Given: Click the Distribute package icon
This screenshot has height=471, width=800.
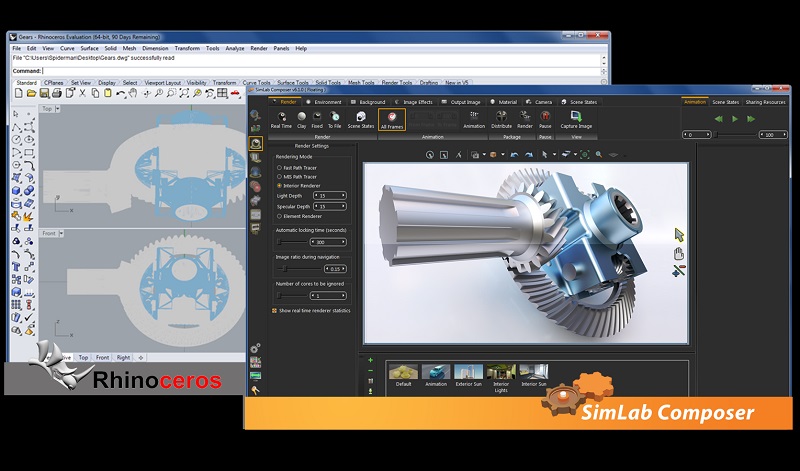Looking at the screenshot, I should point(501,118).
